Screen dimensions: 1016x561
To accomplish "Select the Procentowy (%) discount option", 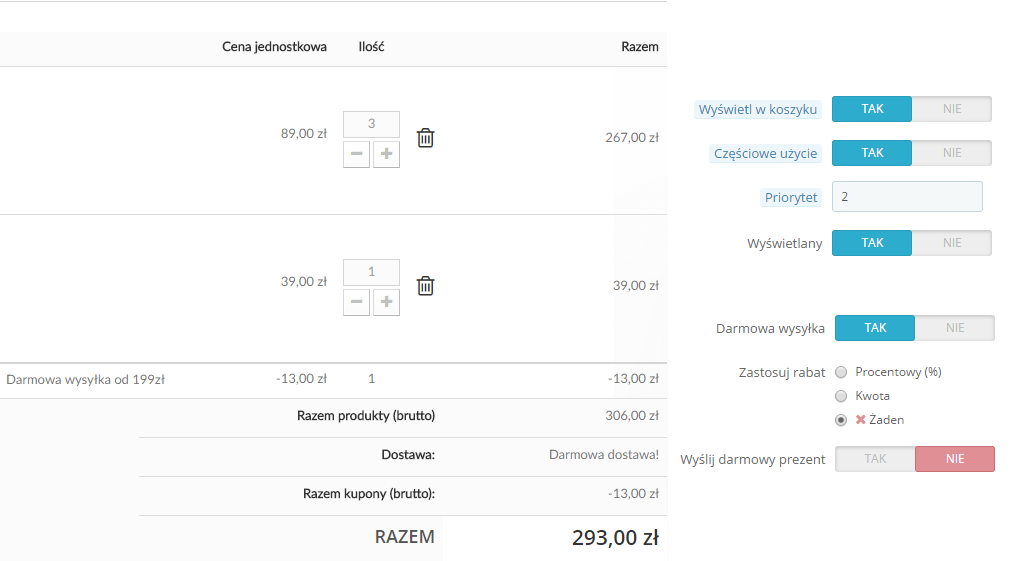I will tap(841, 372).
